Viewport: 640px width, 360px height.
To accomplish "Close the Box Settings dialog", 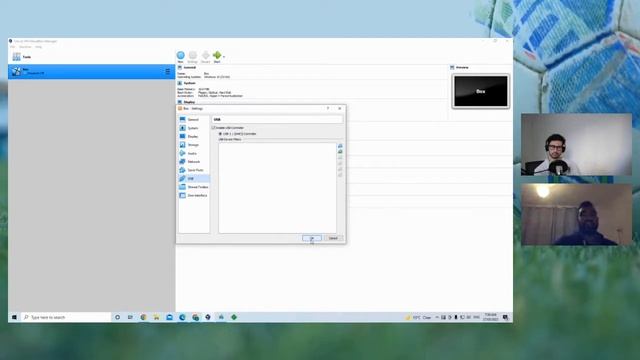I will pos(340,109).
